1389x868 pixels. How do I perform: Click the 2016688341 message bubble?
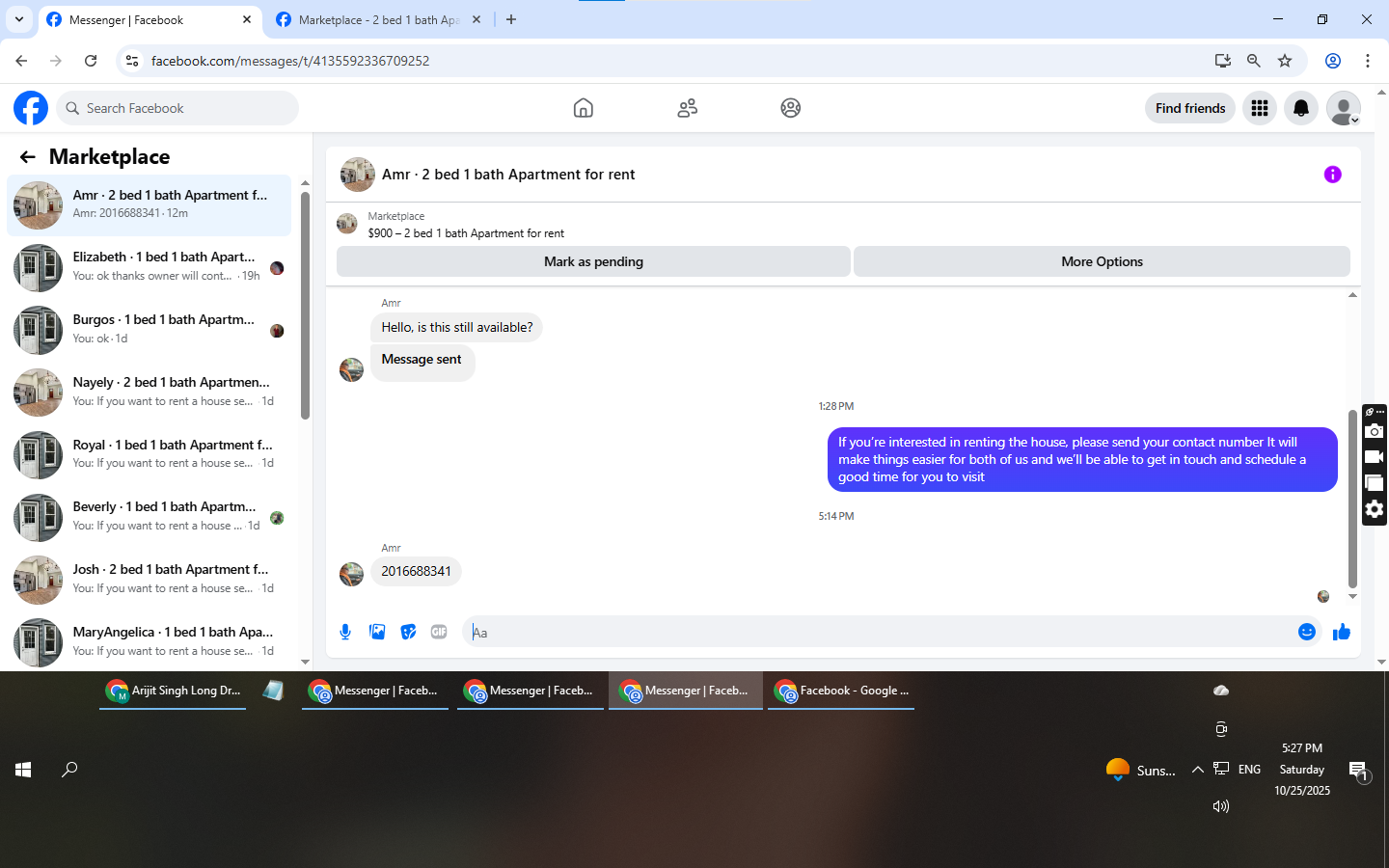tap(416, 571)
